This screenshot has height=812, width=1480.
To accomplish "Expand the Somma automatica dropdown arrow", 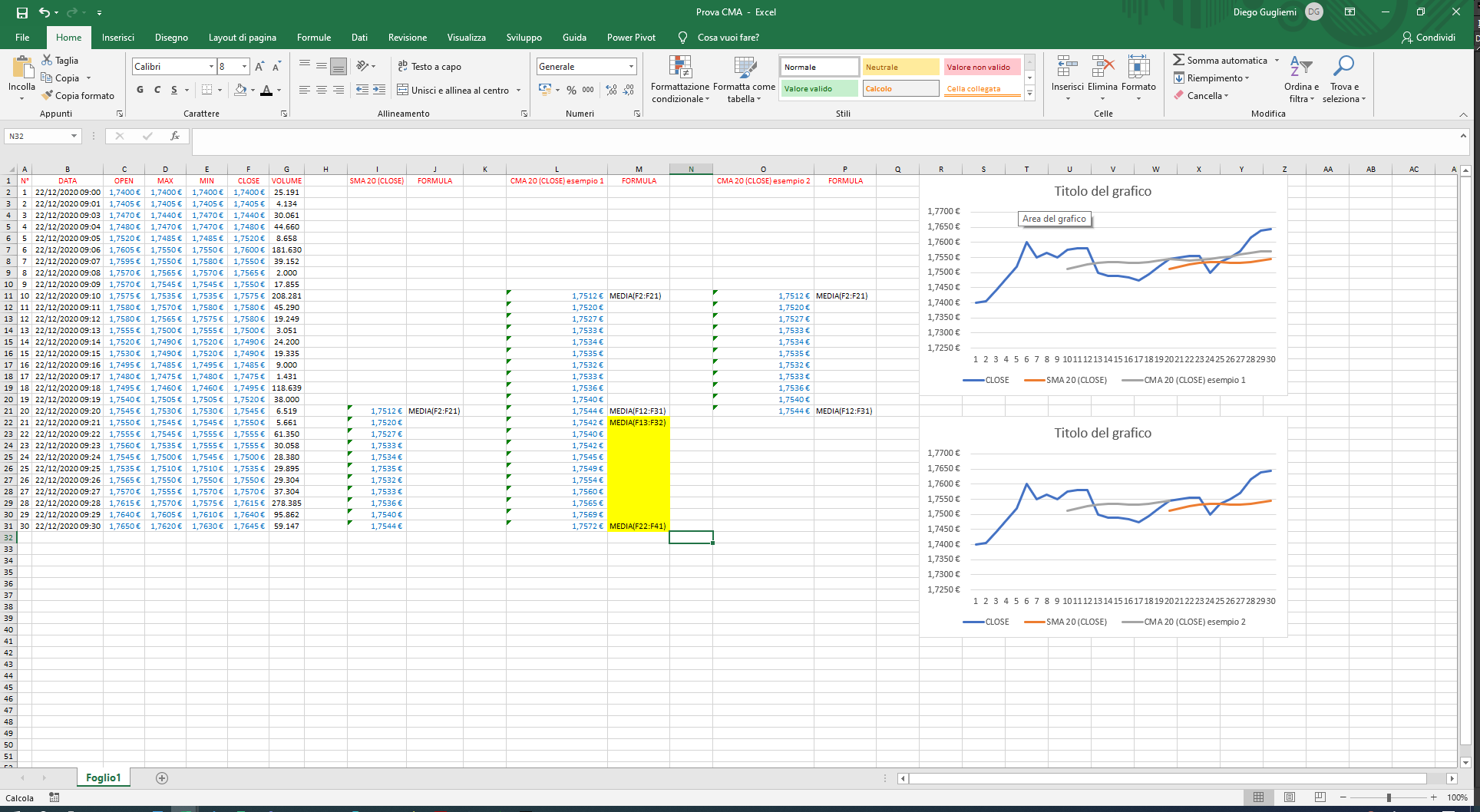I will (1277, 61).
